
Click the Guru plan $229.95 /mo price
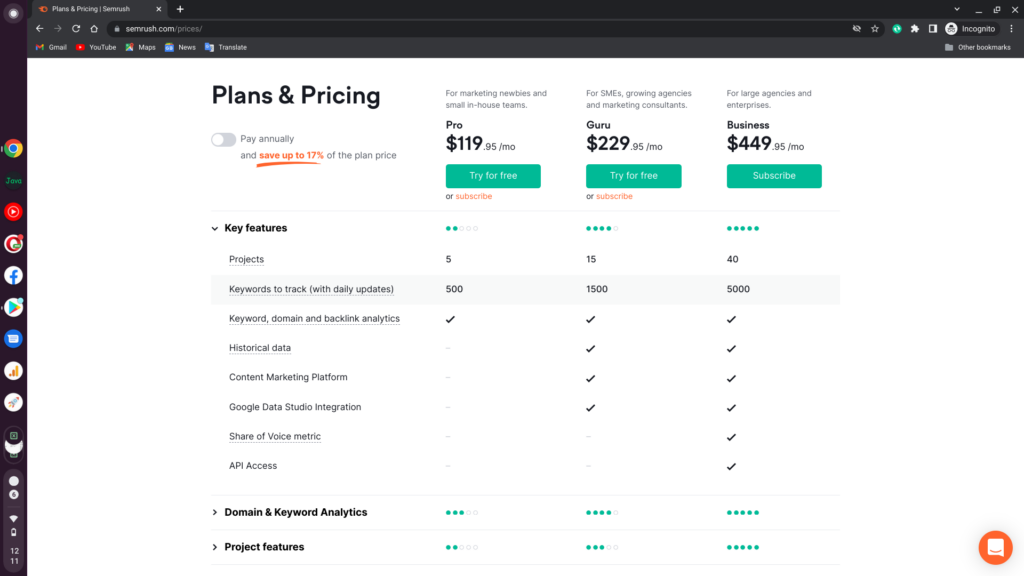tap(624, 144)
